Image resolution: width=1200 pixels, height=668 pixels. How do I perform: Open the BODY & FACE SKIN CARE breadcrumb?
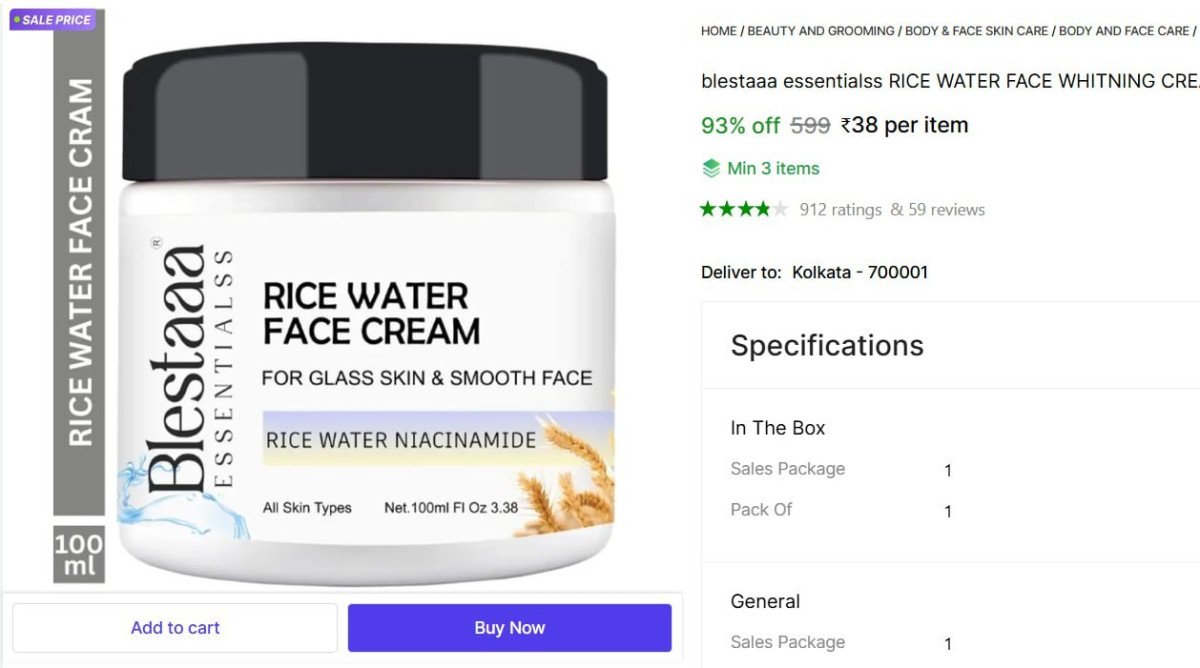pyautogui.click(x=975, y=31)
